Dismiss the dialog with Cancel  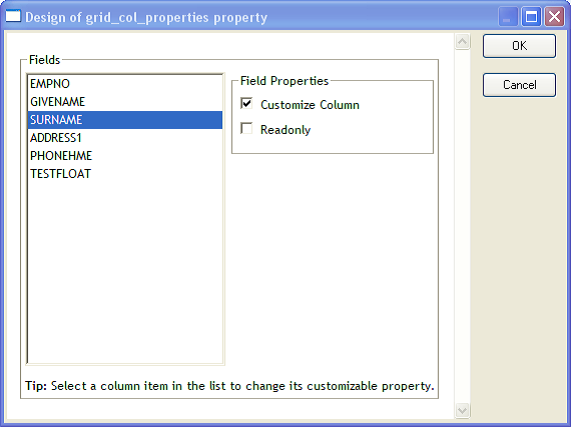519,85
